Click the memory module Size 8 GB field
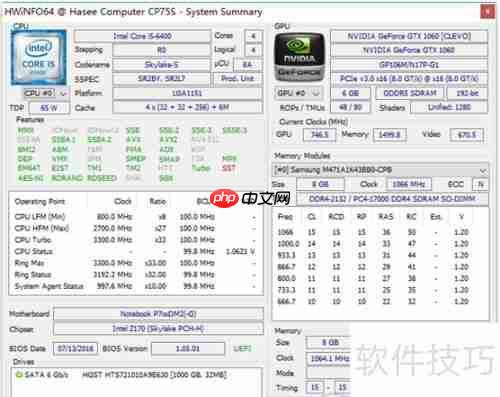This screenshot has width=500, height=397. point(320,184)
